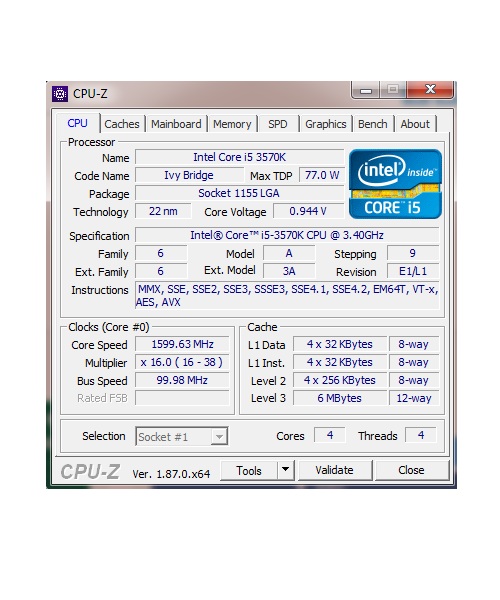
Task: Expand the Socket #1 selection combo box
Action: click(182, 437)
